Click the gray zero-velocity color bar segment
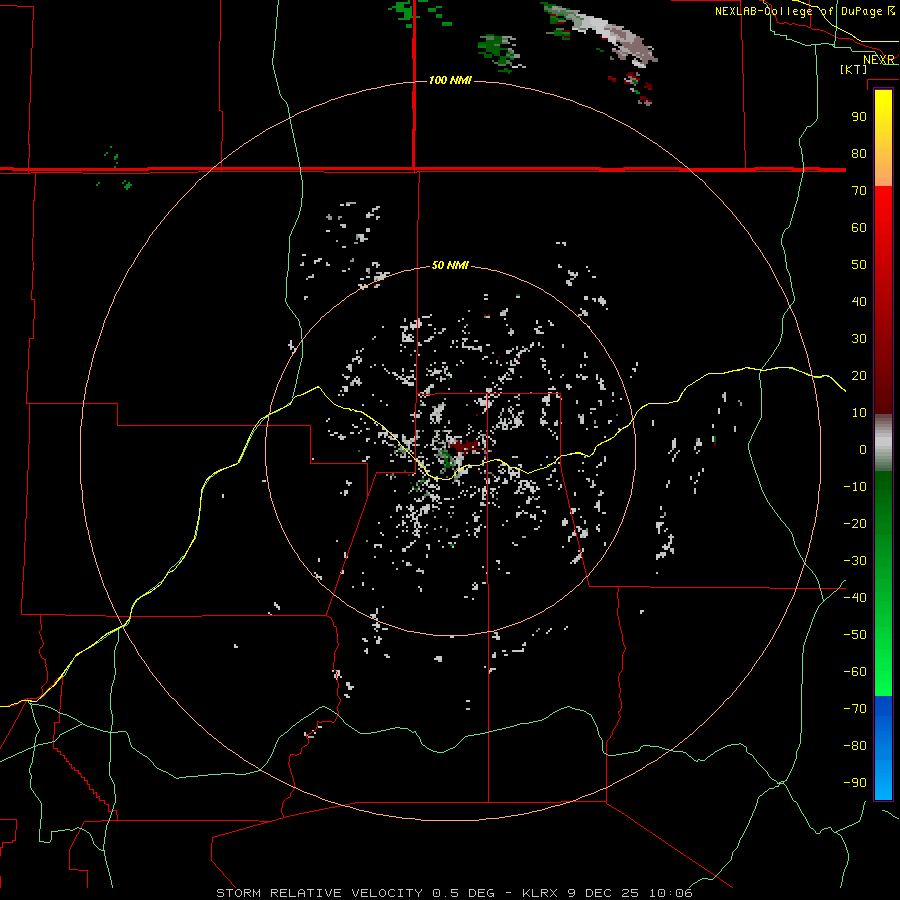Screen dimensions: 900x900 click(x=883, y=443)
